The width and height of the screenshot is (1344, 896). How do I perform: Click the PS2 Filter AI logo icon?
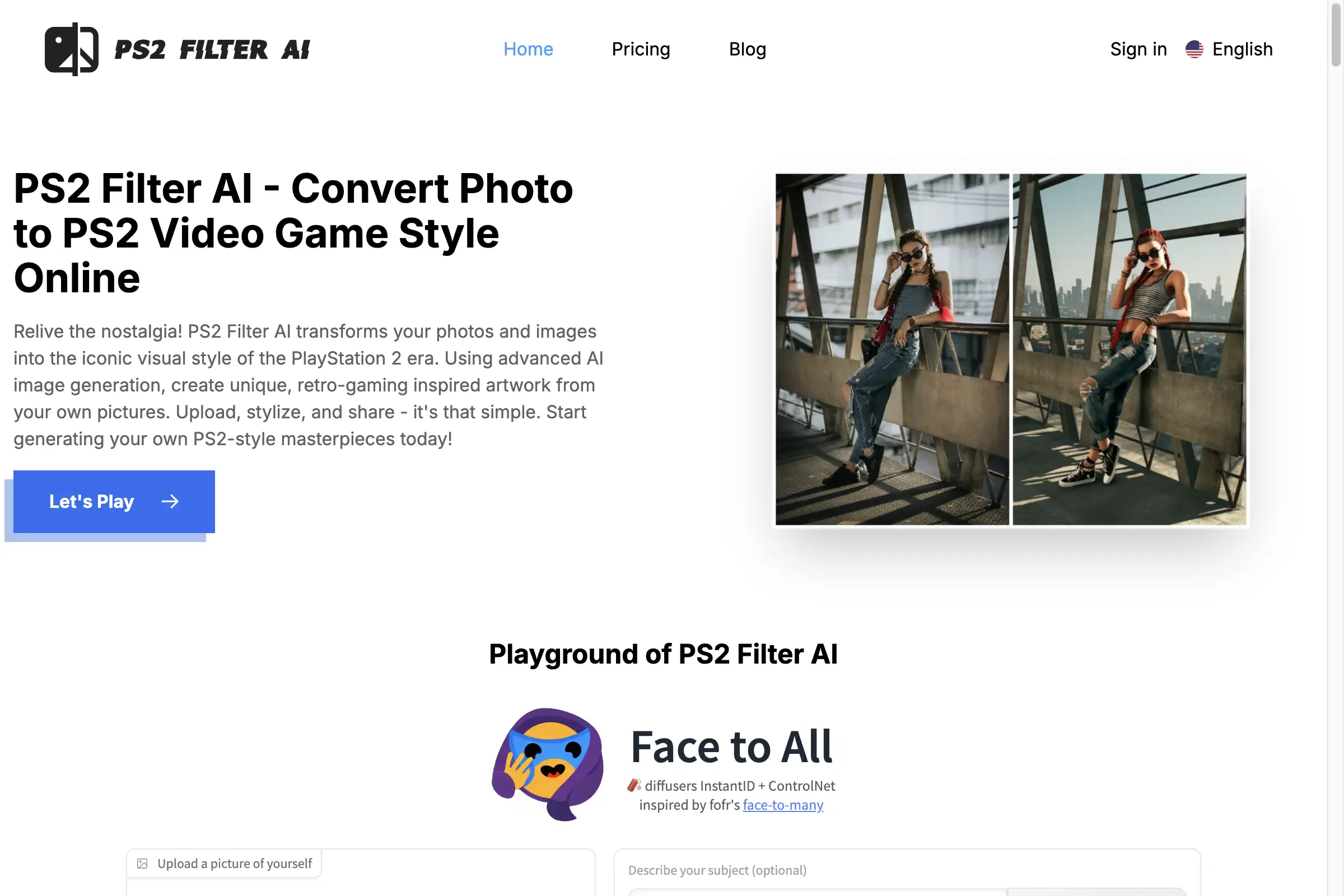point(71,48)
